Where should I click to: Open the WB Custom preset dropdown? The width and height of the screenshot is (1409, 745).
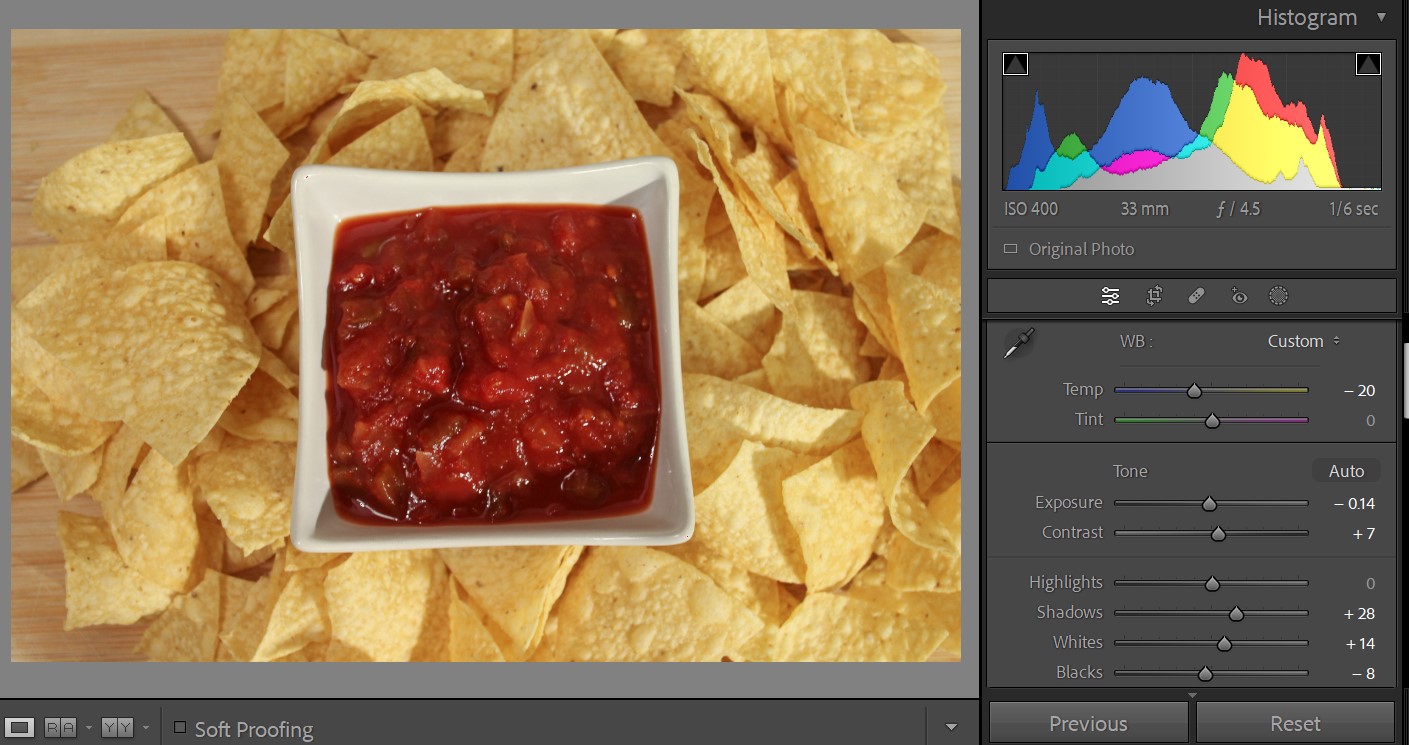(1303, 341)
